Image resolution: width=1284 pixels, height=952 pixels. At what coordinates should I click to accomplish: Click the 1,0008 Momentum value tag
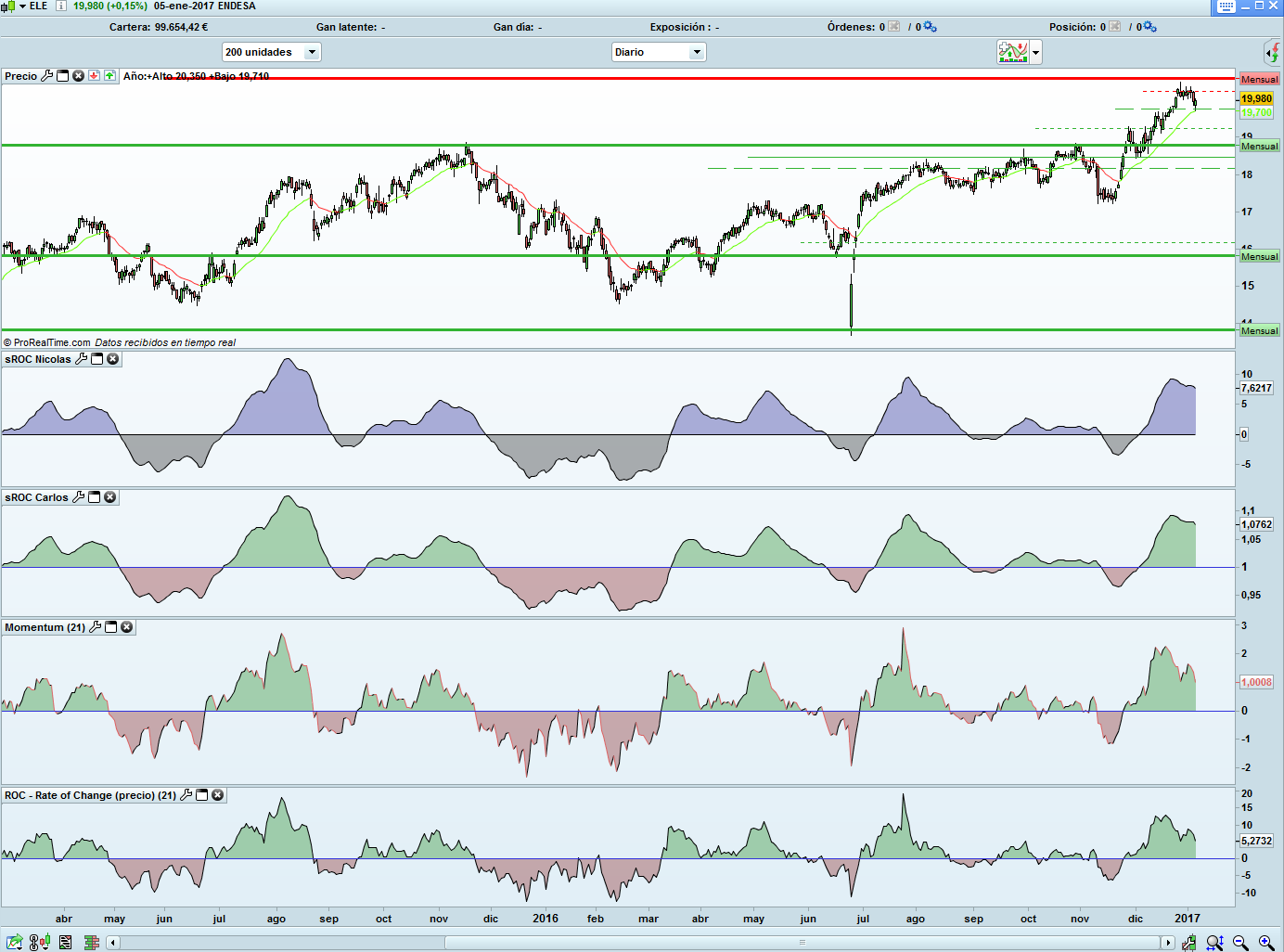pyautogui.click(x=1256, y=682)
